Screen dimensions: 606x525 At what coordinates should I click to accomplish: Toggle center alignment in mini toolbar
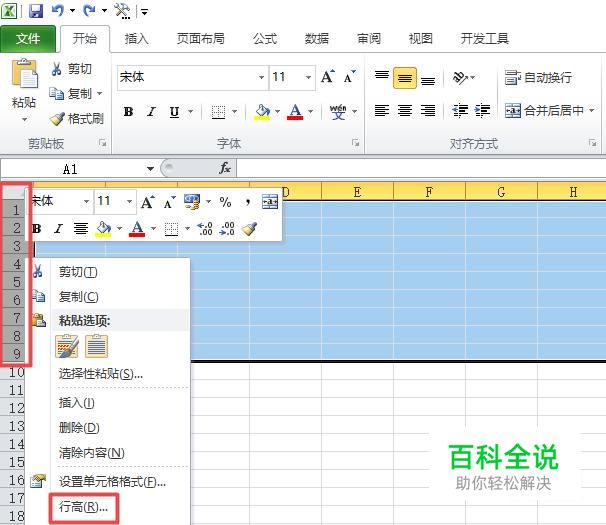81,228
